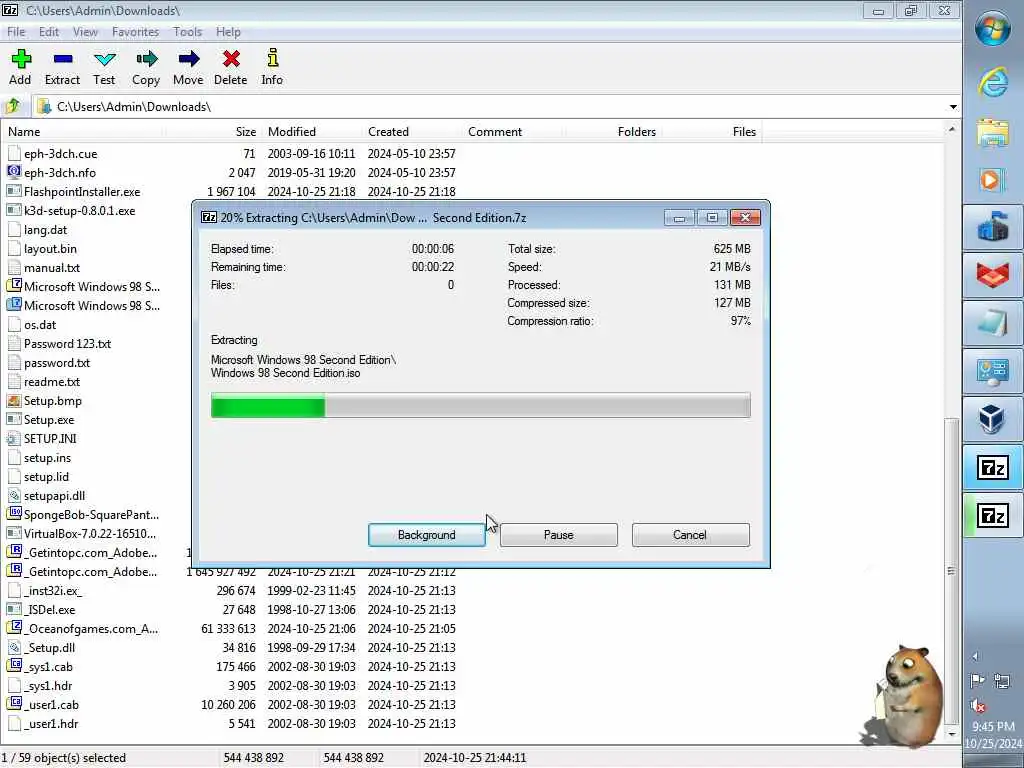Select the manual.txt file
This screenshot has height=768, width=1024.
[52, 267]
